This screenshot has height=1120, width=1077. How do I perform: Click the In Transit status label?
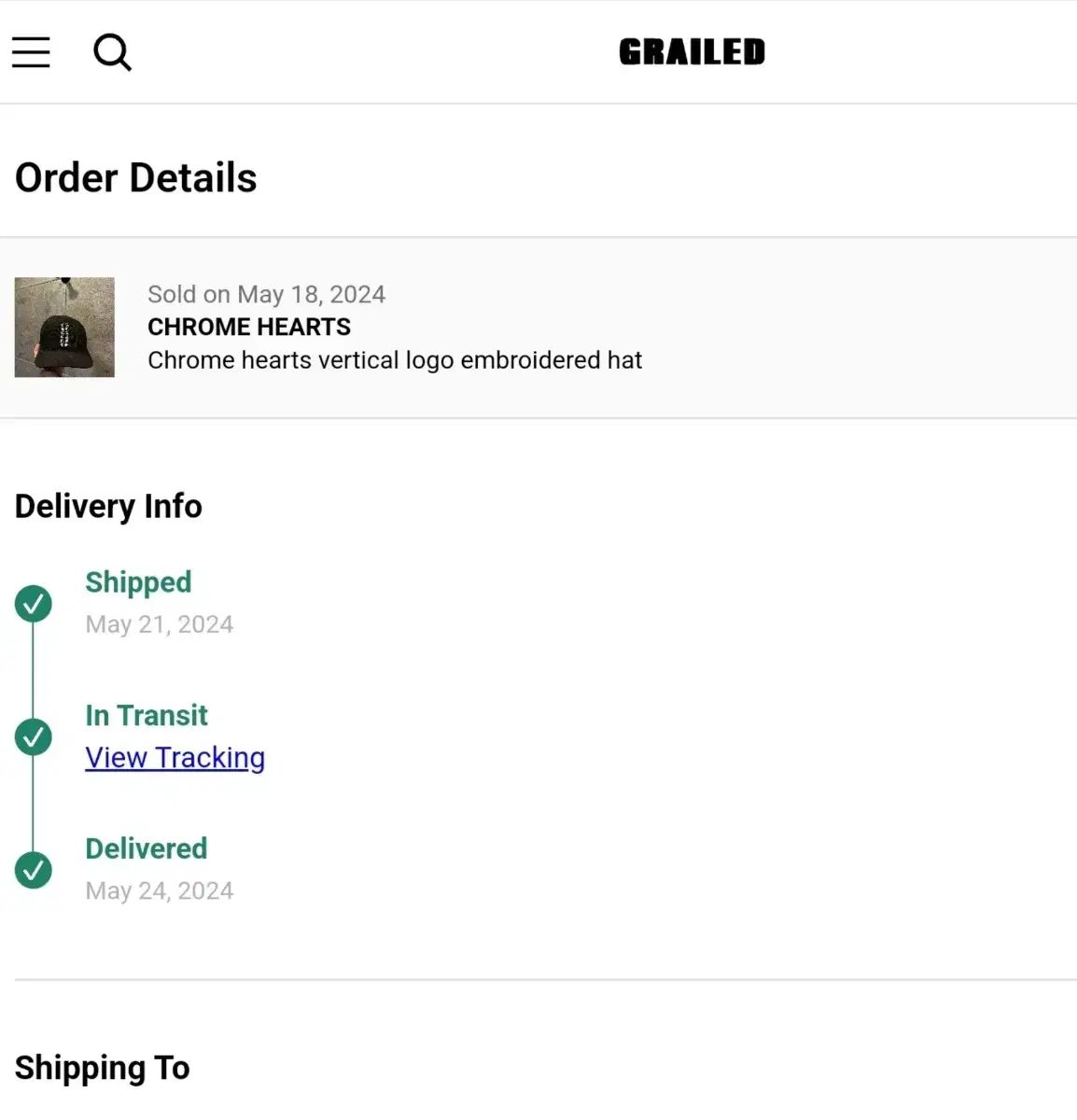pos(147,715)
